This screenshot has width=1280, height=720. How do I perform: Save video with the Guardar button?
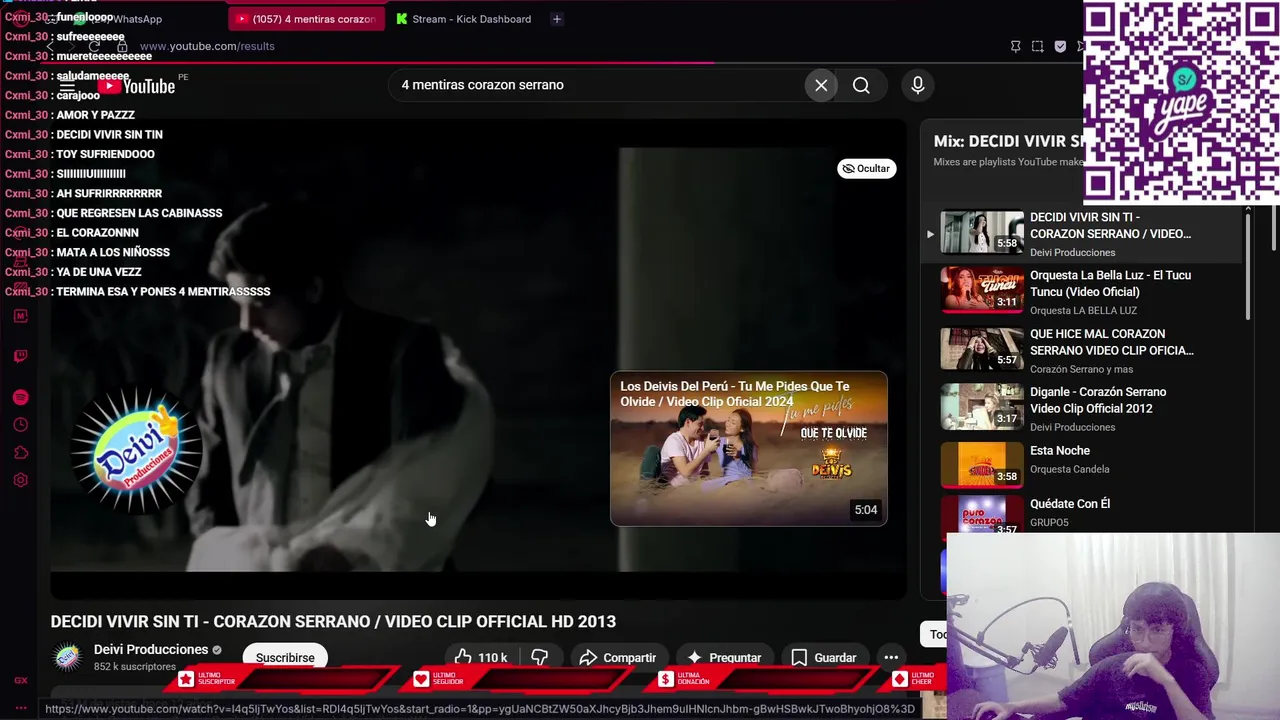point(823,657)
